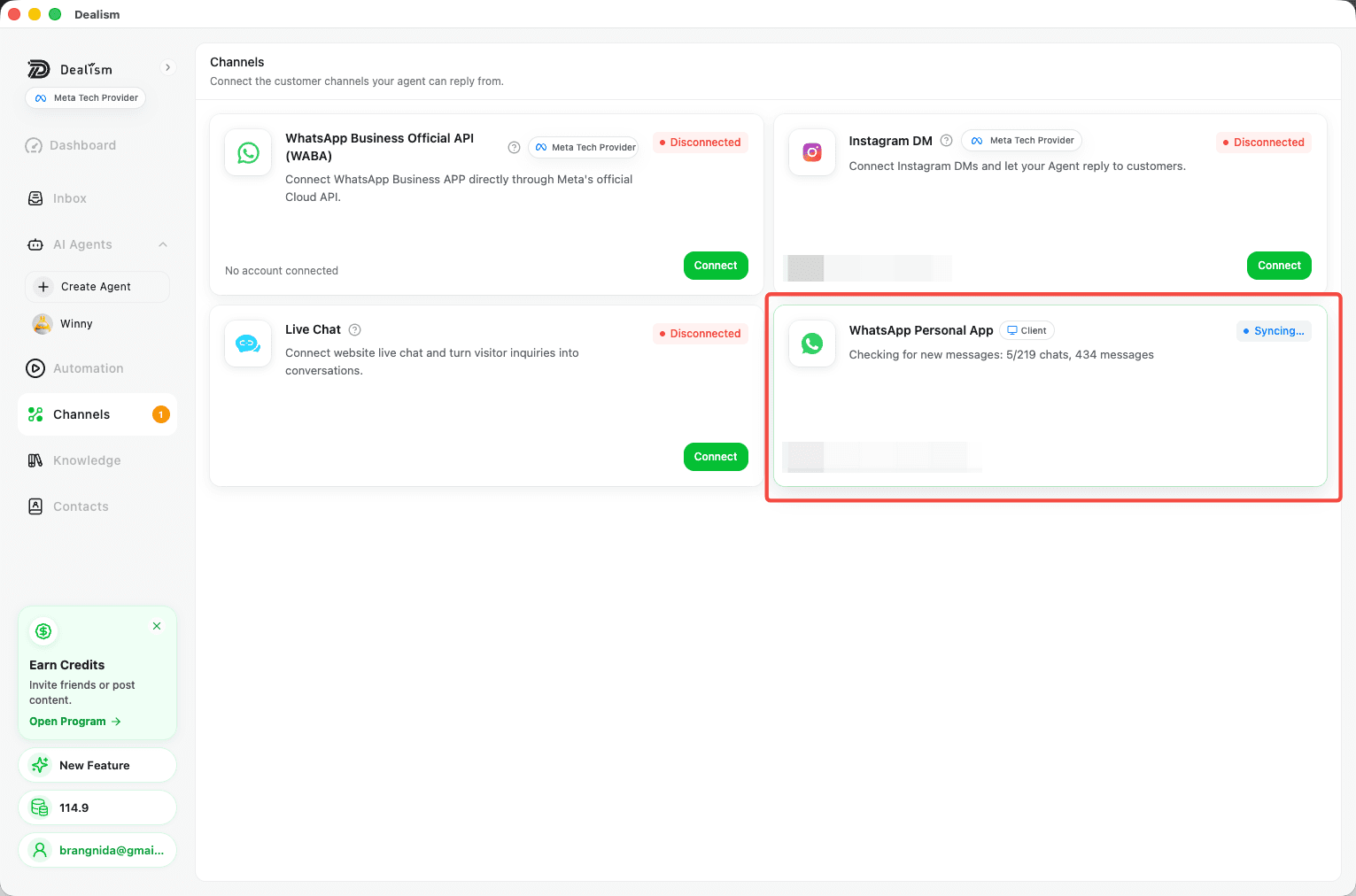Click the Disconnected status on Live Chat
1356x896 pixels.
701,334
